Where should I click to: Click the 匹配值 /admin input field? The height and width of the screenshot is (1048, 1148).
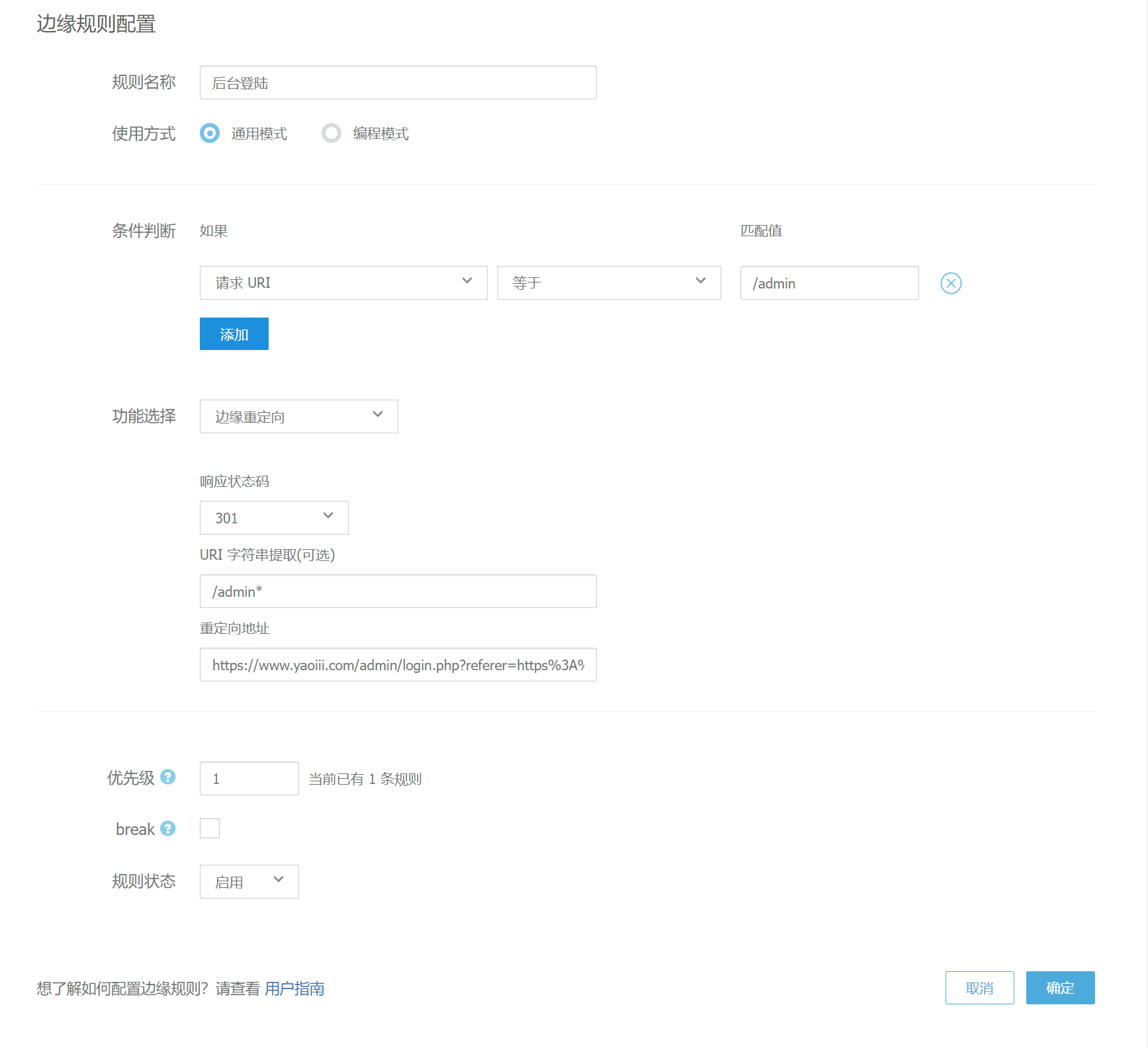coord(829,283)
